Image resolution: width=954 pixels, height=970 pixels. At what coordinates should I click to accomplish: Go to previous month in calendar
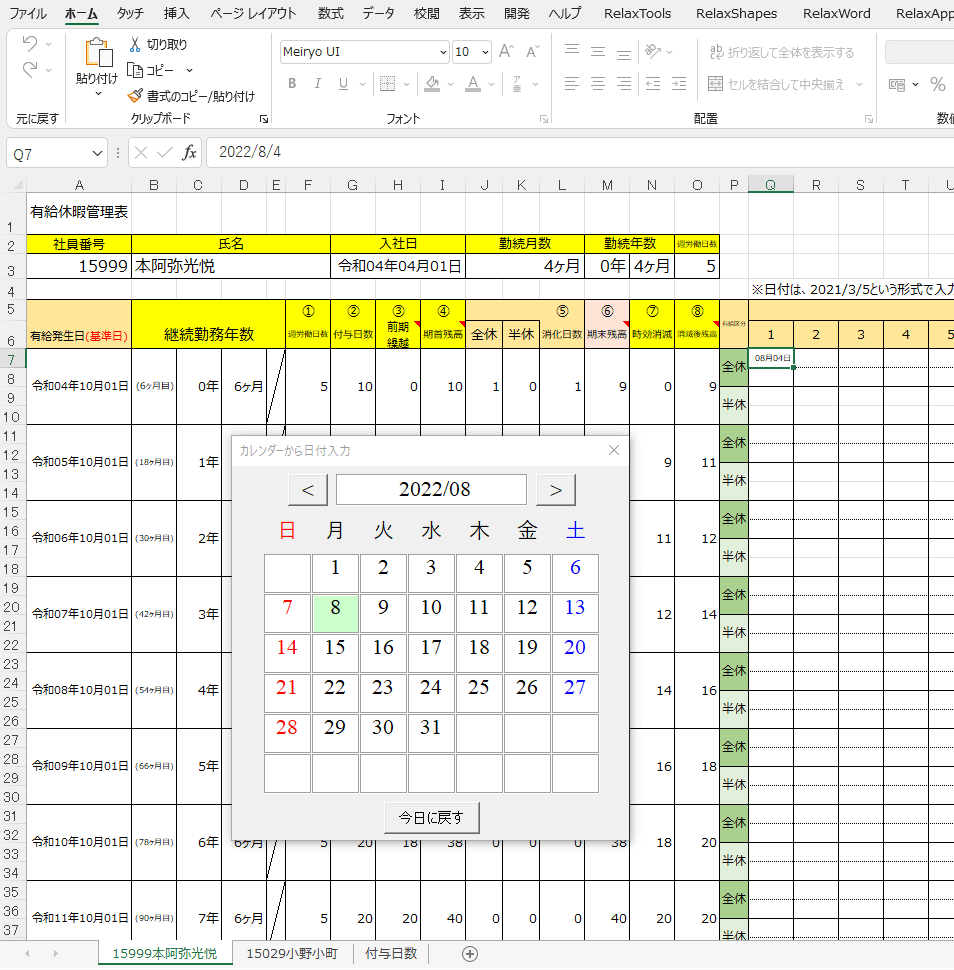(x=308, y=490)
